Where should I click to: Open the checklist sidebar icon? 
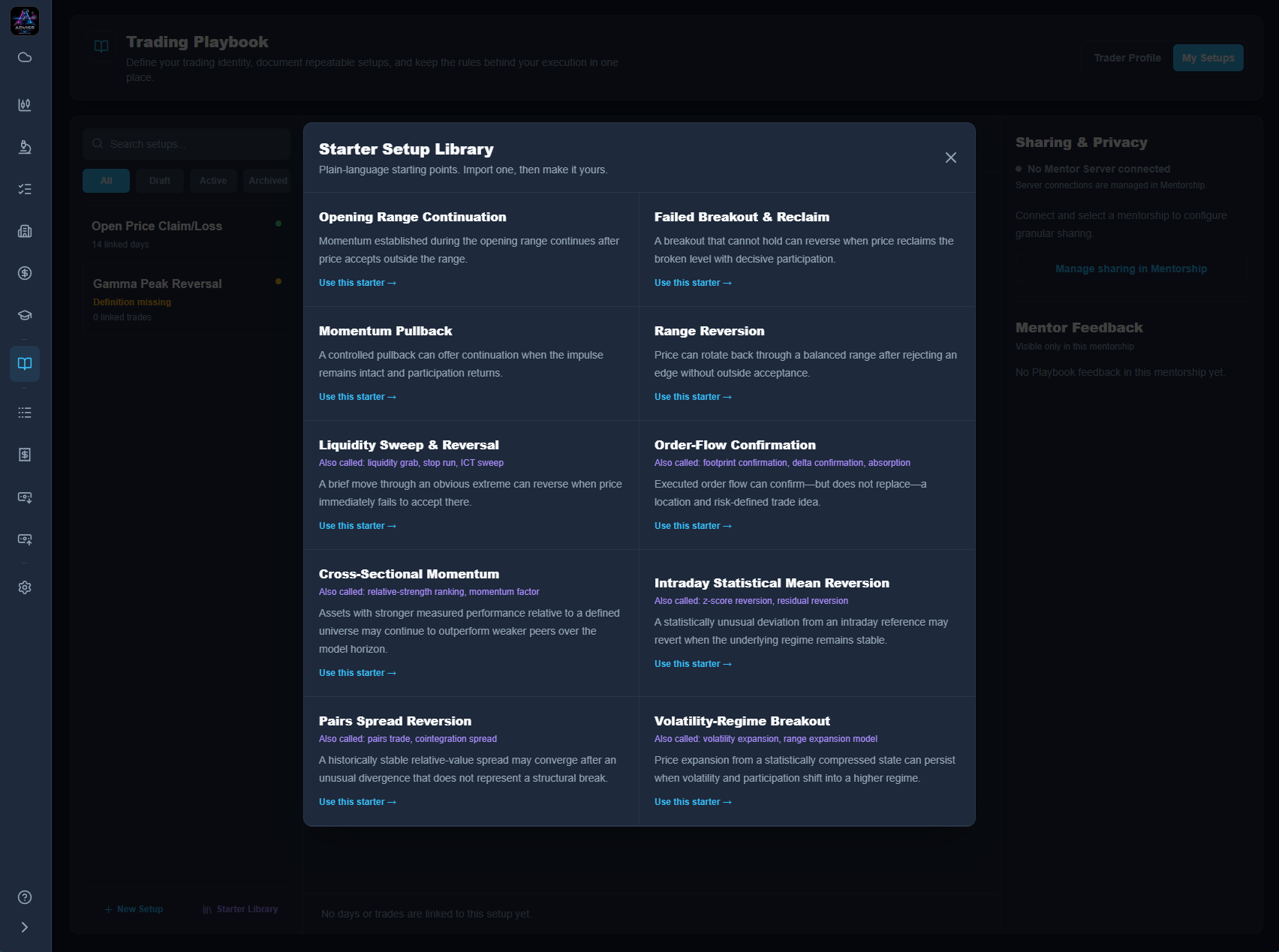[x=25, y=189]
